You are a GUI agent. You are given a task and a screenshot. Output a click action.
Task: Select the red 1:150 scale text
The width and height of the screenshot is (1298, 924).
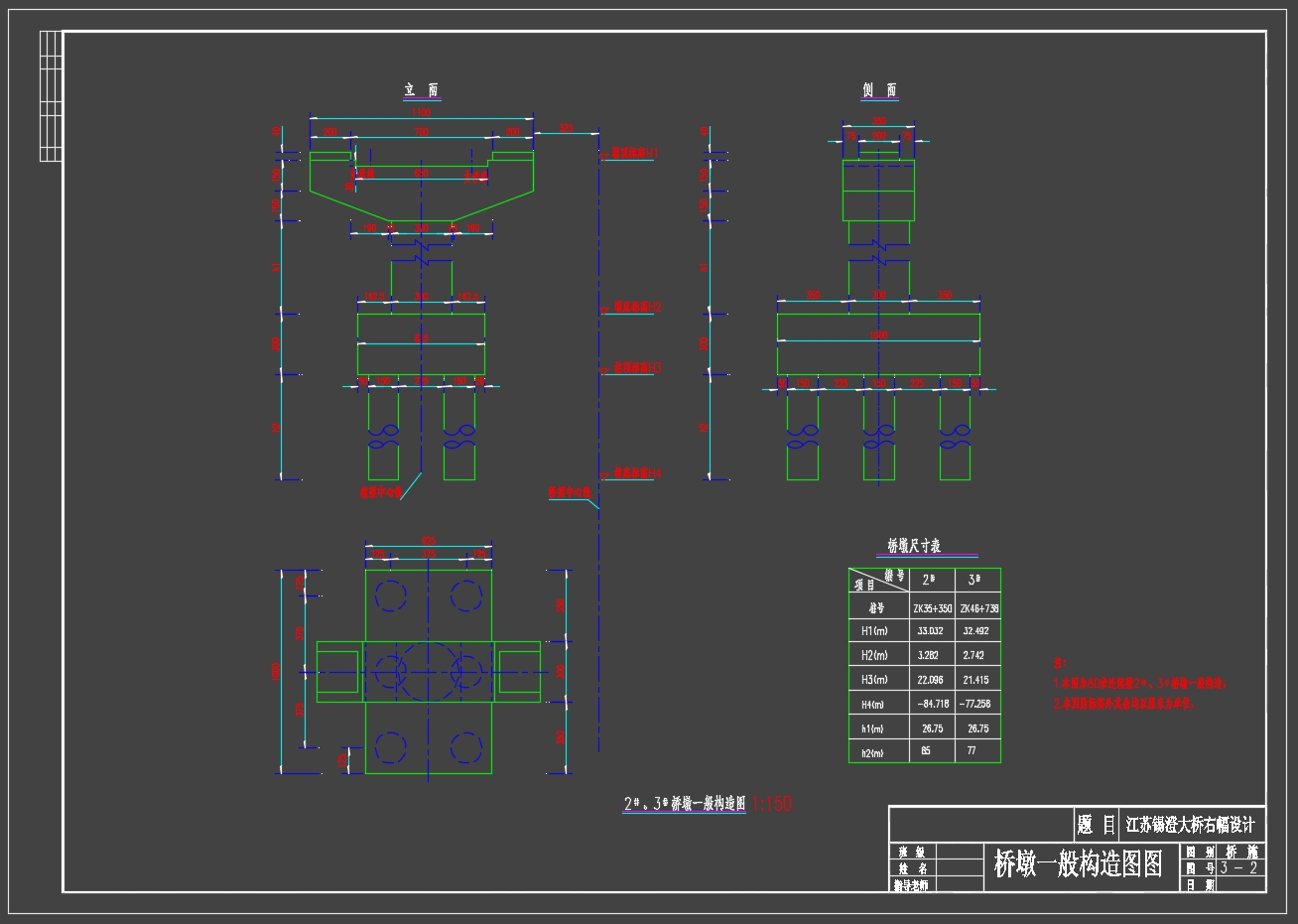[772, 804]
